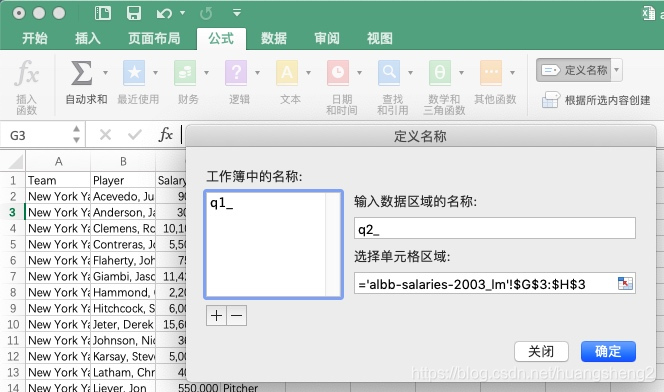664x392 pixels.
Task: Expand the Date and Time dropdown arrow
Action: coord(360,73)
